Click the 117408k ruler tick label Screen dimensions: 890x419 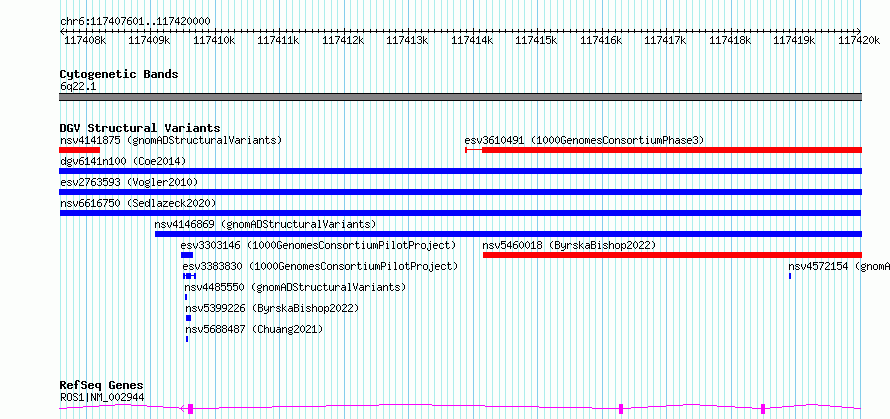coord(85,40)
